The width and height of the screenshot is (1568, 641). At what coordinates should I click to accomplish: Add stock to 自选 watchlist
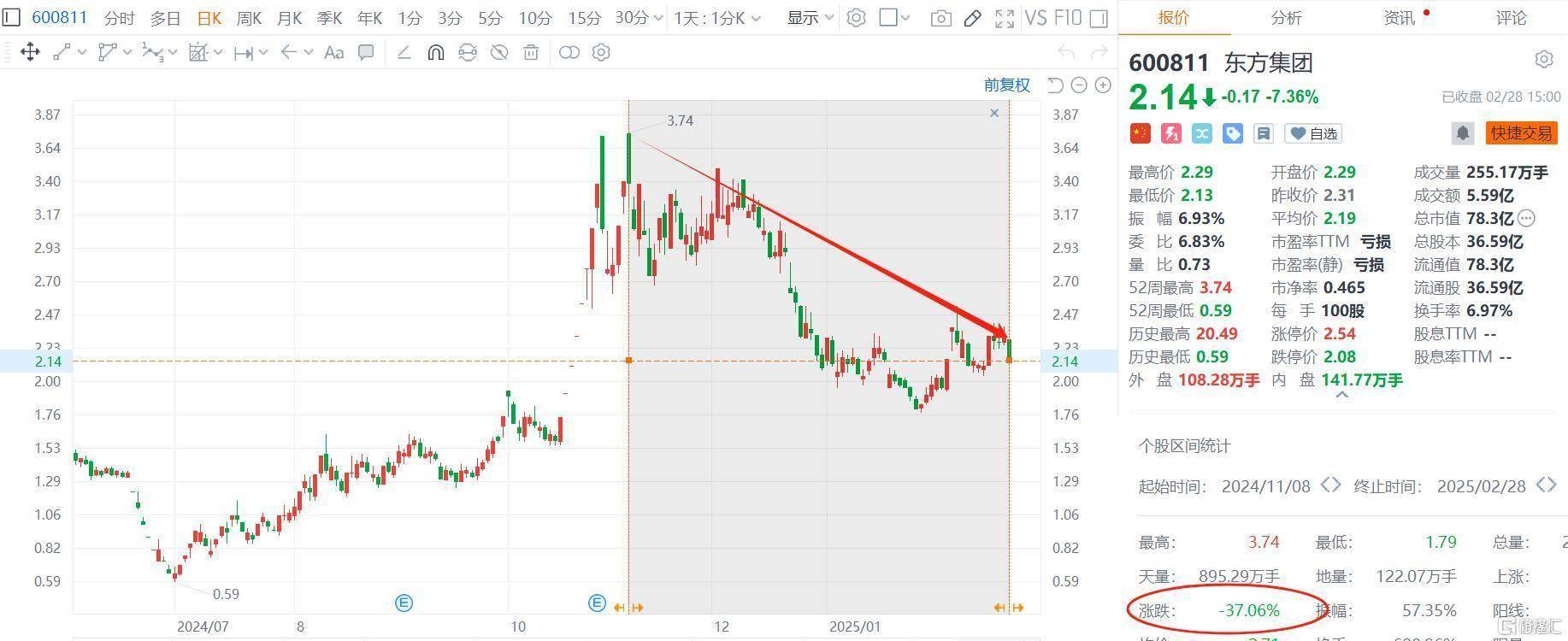click(x=1314, y=133)
